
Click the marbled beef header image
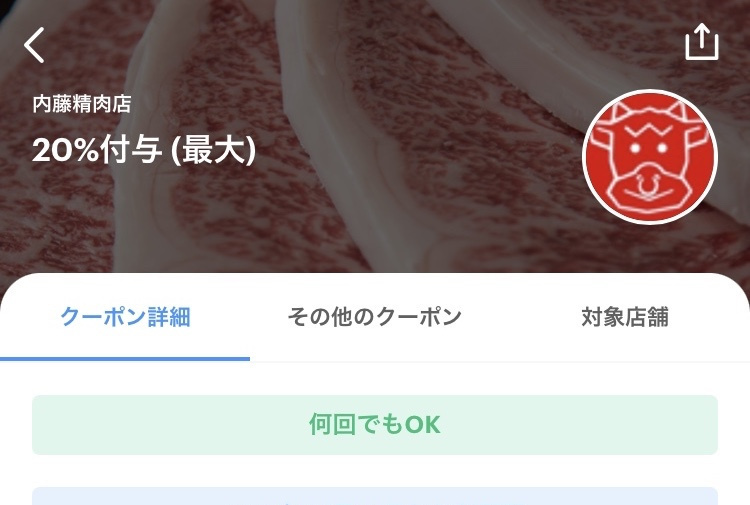coord(375,136)
